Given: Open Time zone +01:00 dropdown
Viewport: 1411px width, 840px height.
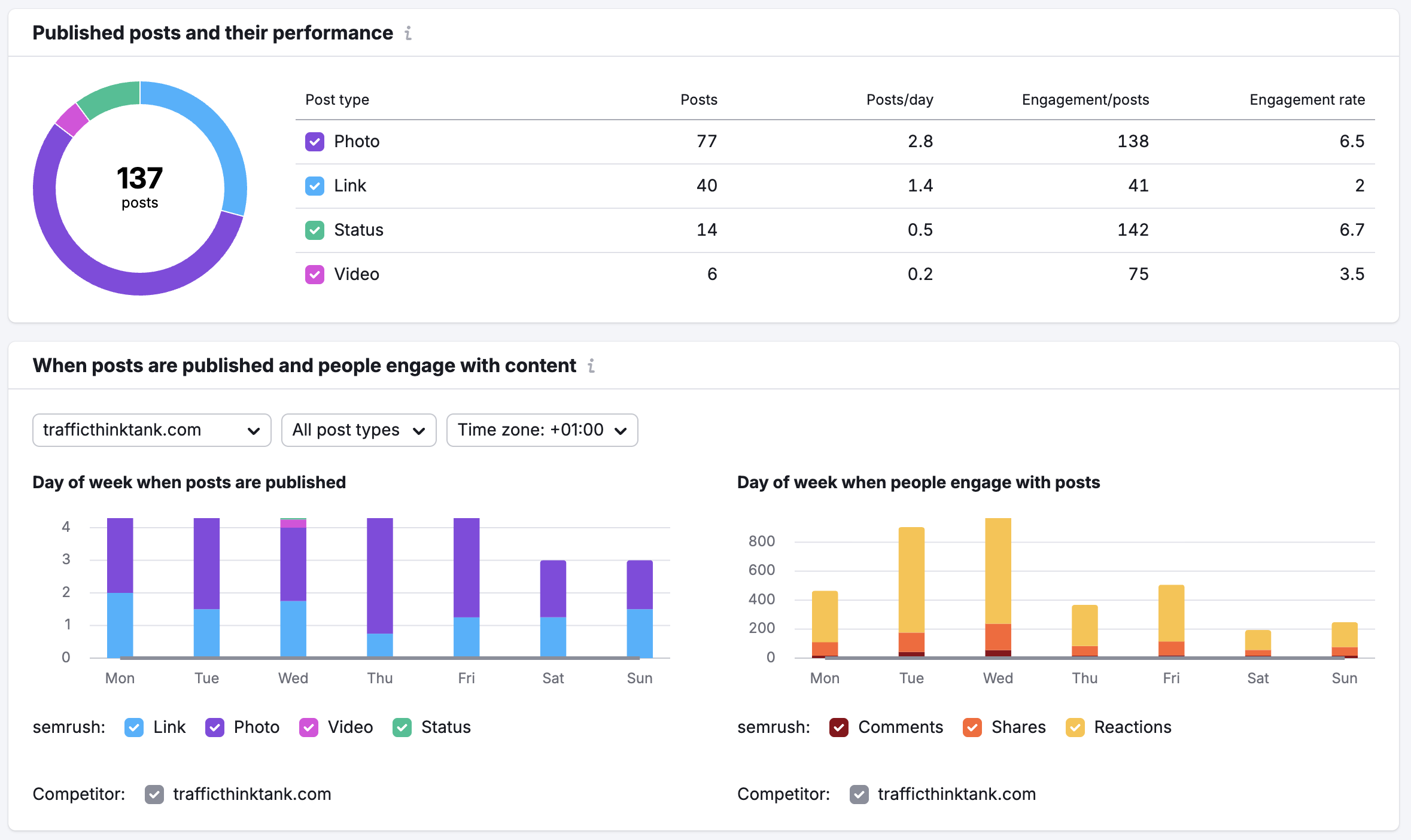Looking at the screenshot, I should pyautogui.click(x=542, y=430).
